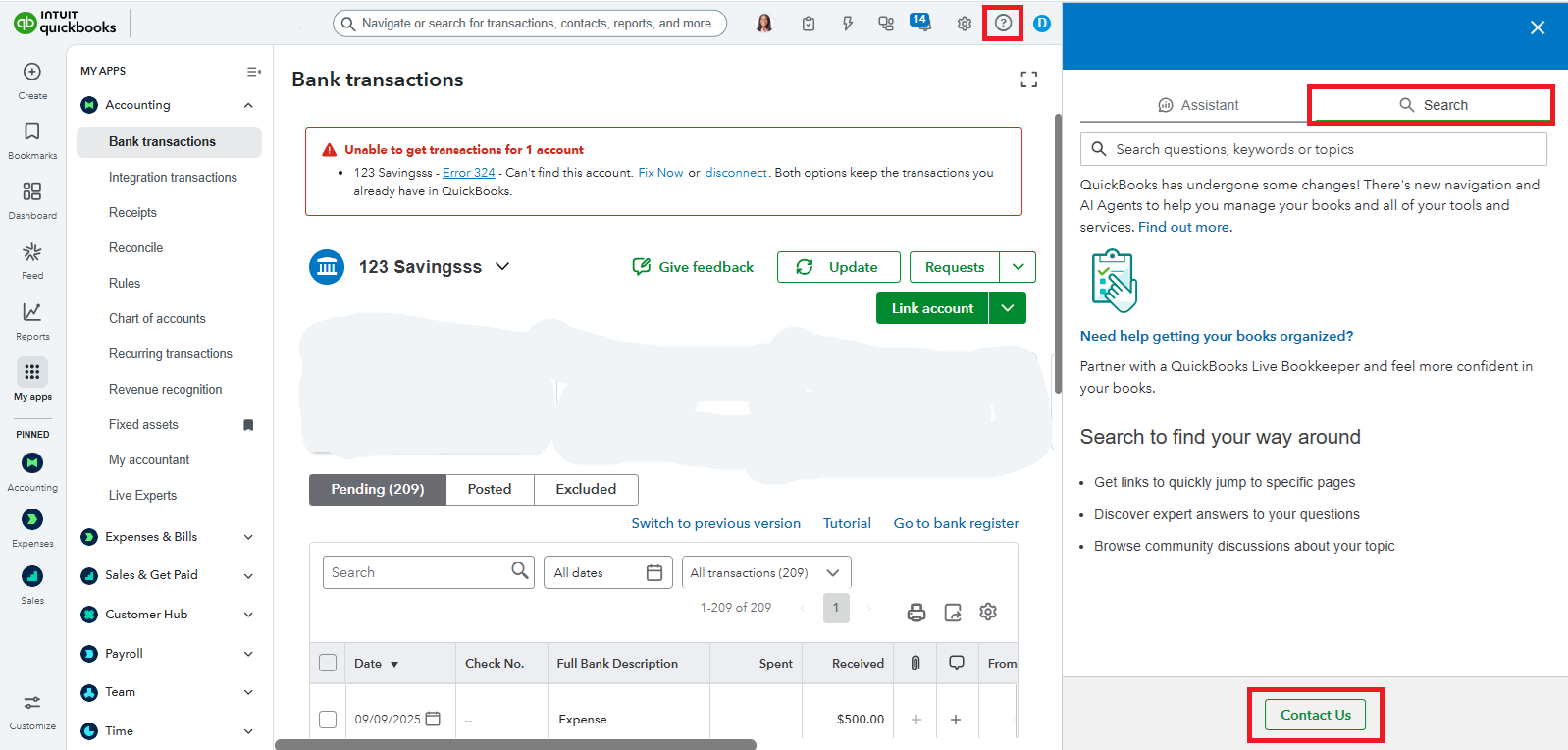
Task: Click the bookmark icon next to Fixed assets
Action: (248, 425)
